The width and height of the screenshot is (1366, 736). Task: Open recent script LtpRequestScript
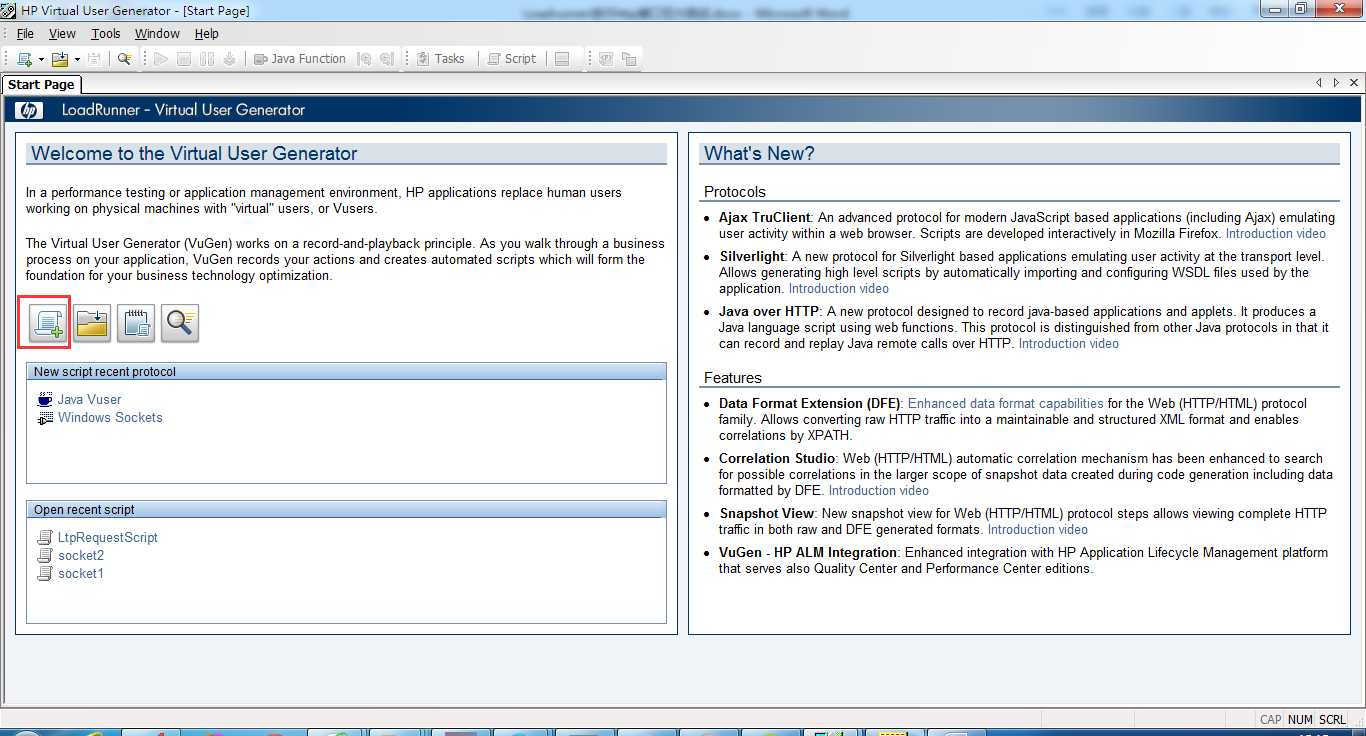point(108,537)
